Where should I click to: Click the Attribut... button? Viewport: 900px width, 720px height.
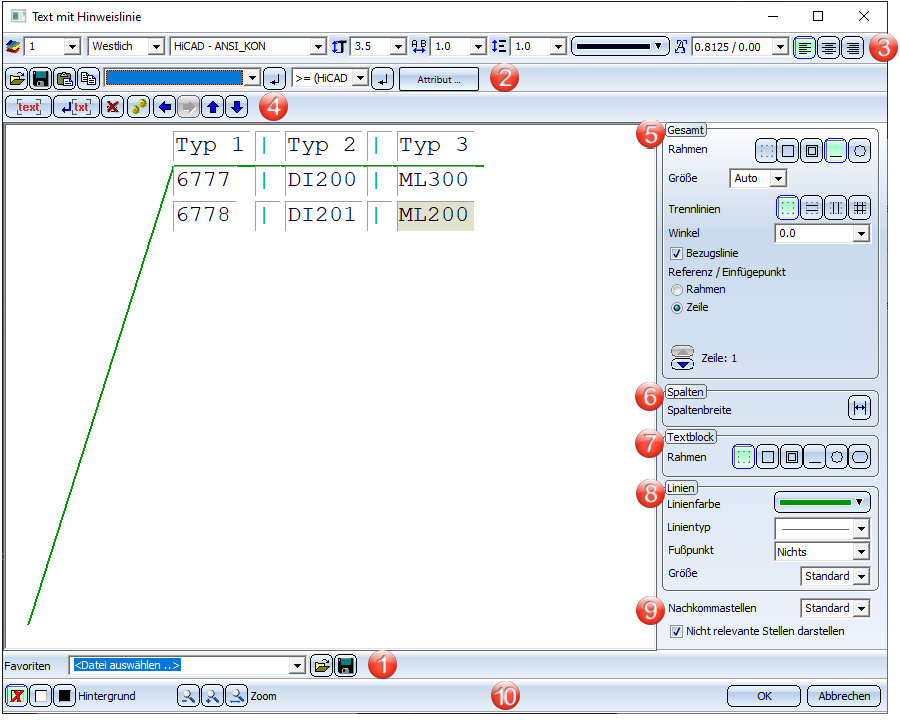pos(438,79)
